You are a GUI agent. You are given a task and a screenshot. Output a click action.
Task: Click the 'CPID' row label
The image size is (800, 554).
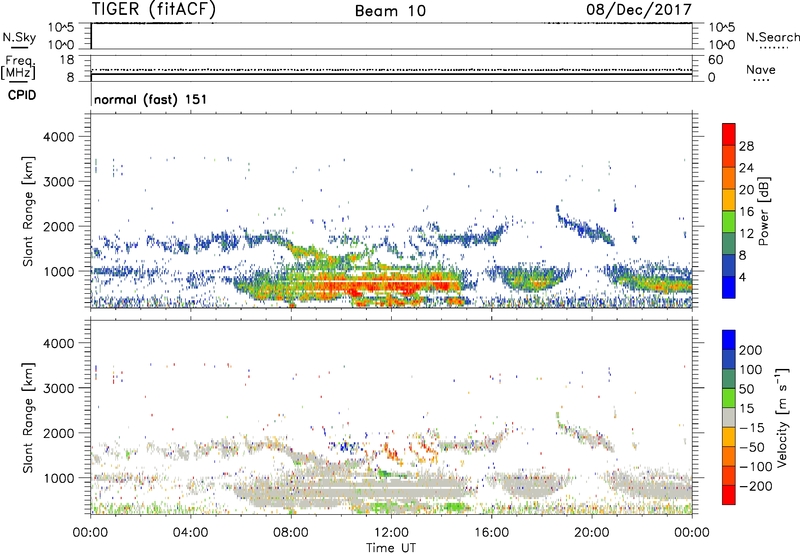pos(22,95)
